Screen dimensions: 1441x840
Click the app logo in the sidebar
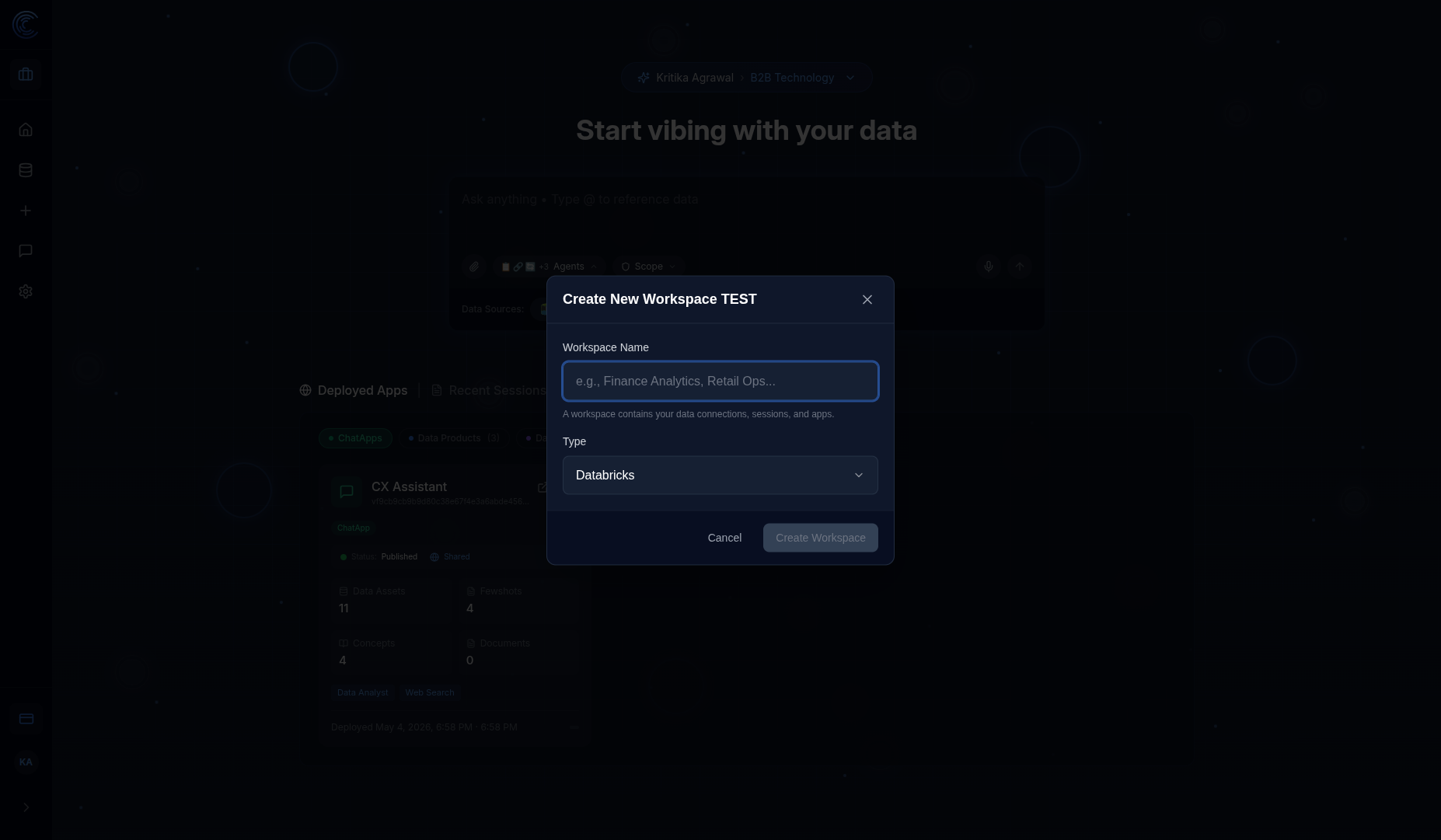click(26, 25)
